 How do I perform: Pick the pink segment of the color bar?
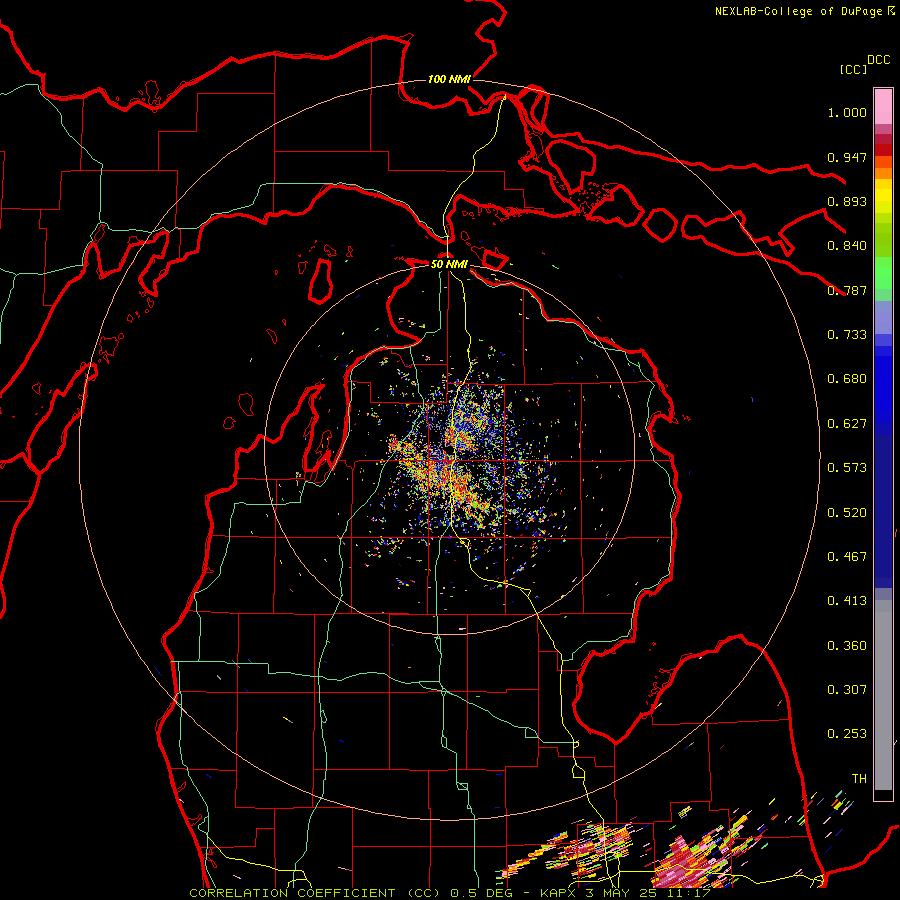click(883, 106)
